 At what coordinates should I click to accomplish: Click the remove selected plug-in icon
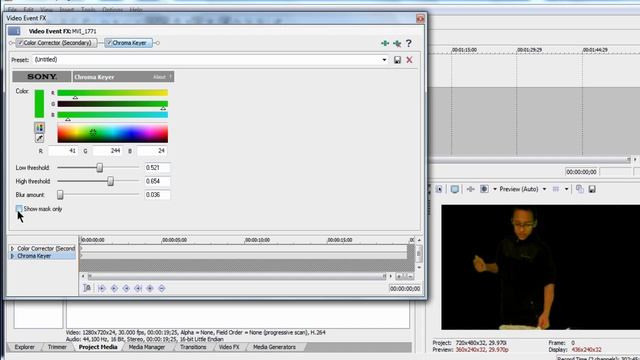pos(397,43)
